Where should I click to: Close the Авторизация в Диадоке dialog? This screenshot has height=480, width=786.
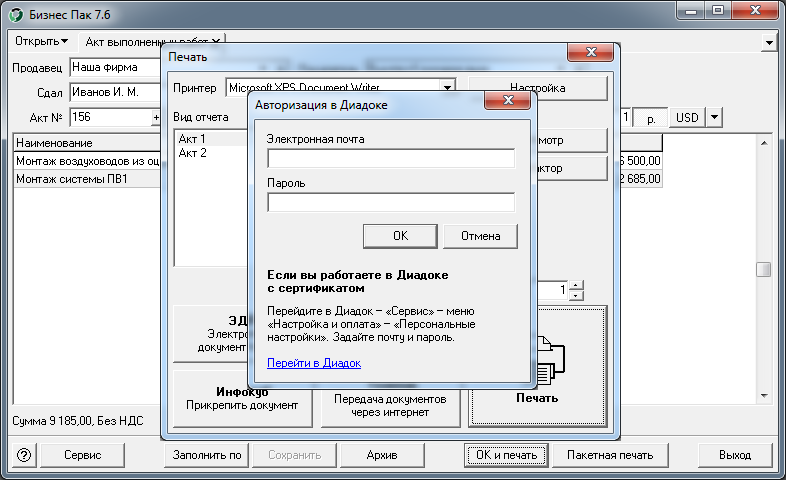pyautogui.click(x=508, y=100)
